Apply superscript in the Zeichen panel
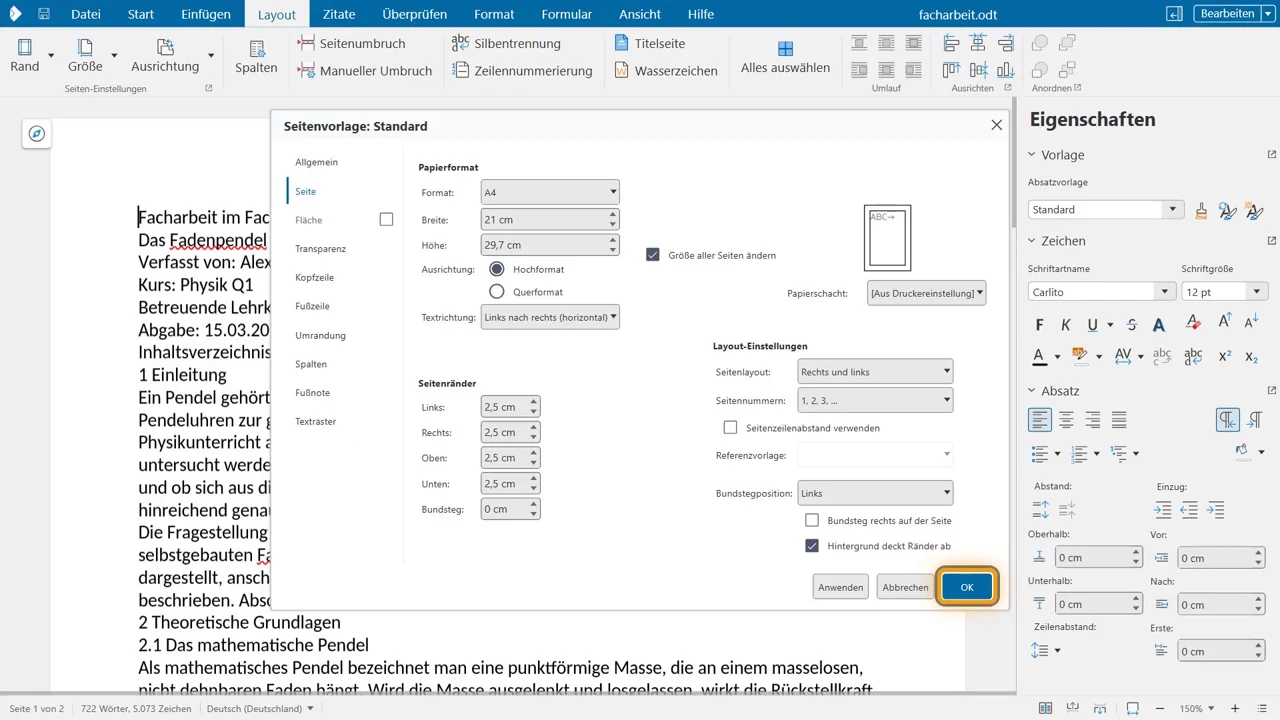This screenshot has width=1280, height=720. tap(1225, 356)
